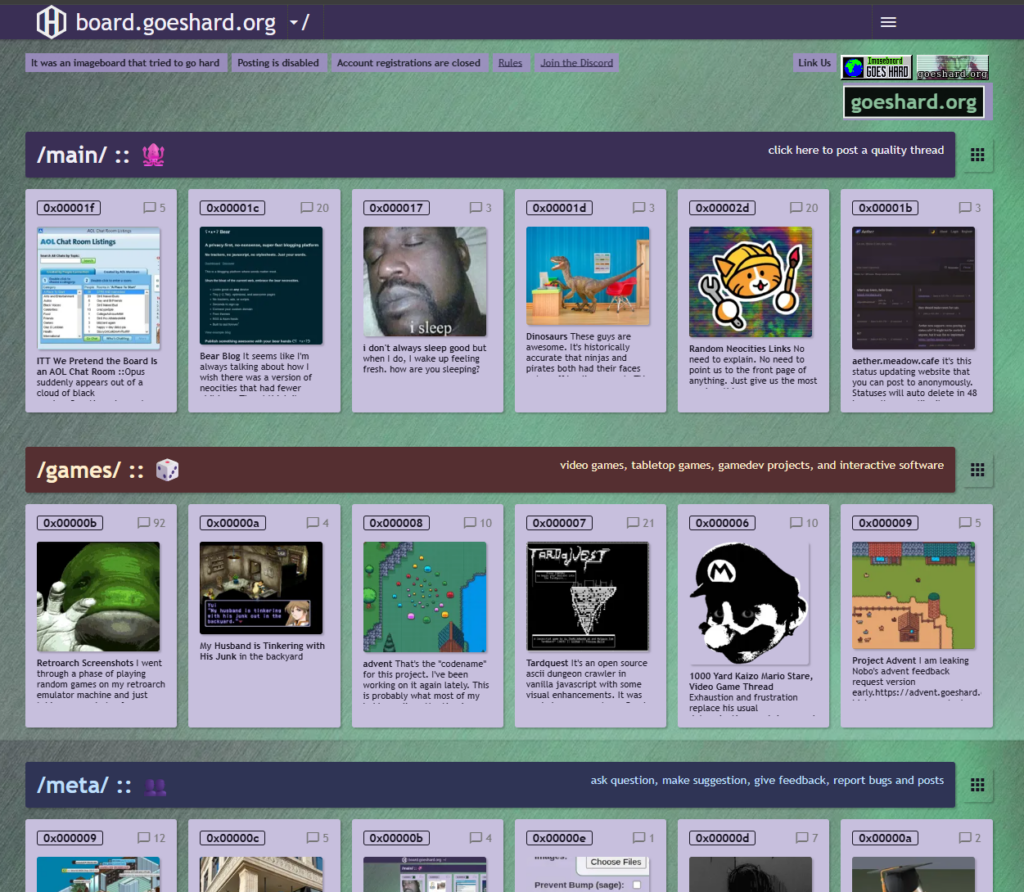The width and height of the screenshot is (1024, 892).
Task: Click the pink octopus icon beside /main/
Action: pyautogui.click(x=153, y=155)
